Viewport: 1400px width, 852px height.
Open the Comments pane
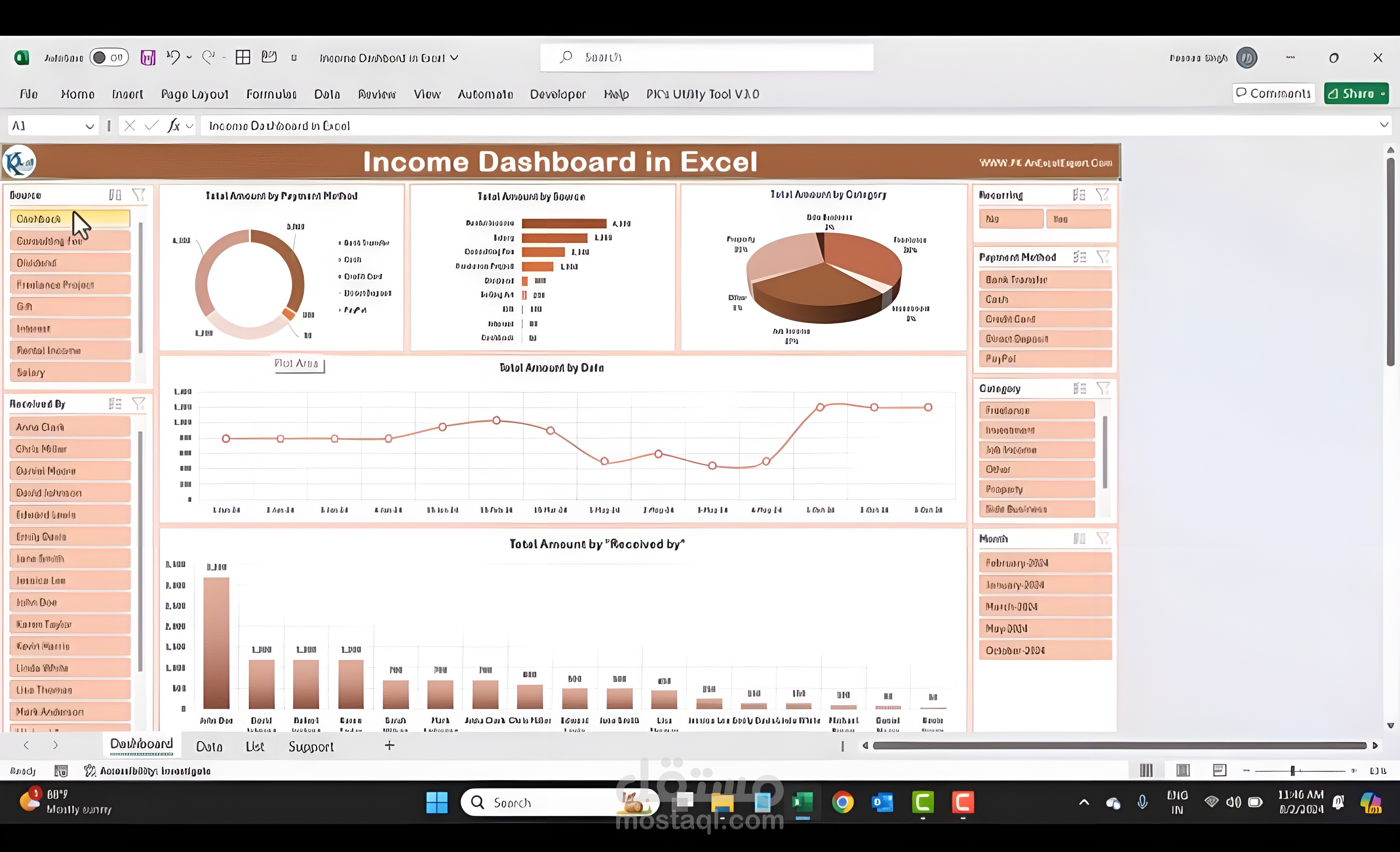point(1273,93)
